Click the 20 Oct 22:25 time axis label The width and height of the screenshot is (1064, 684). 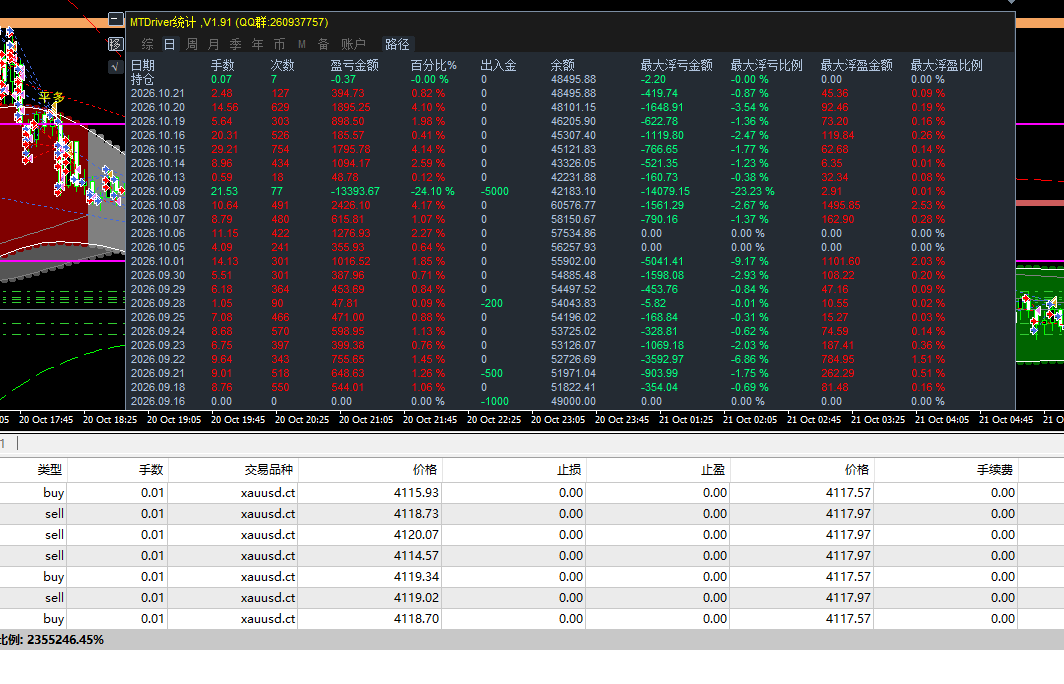494,419
